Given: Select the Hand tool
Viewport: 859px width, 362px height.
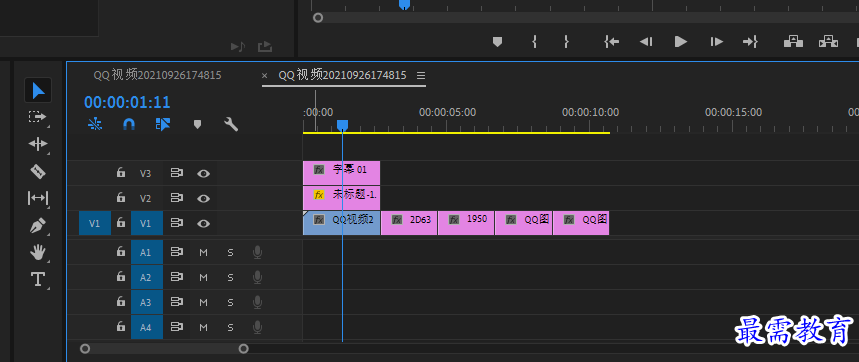Looking at the screenshot, I should point(38,252).
